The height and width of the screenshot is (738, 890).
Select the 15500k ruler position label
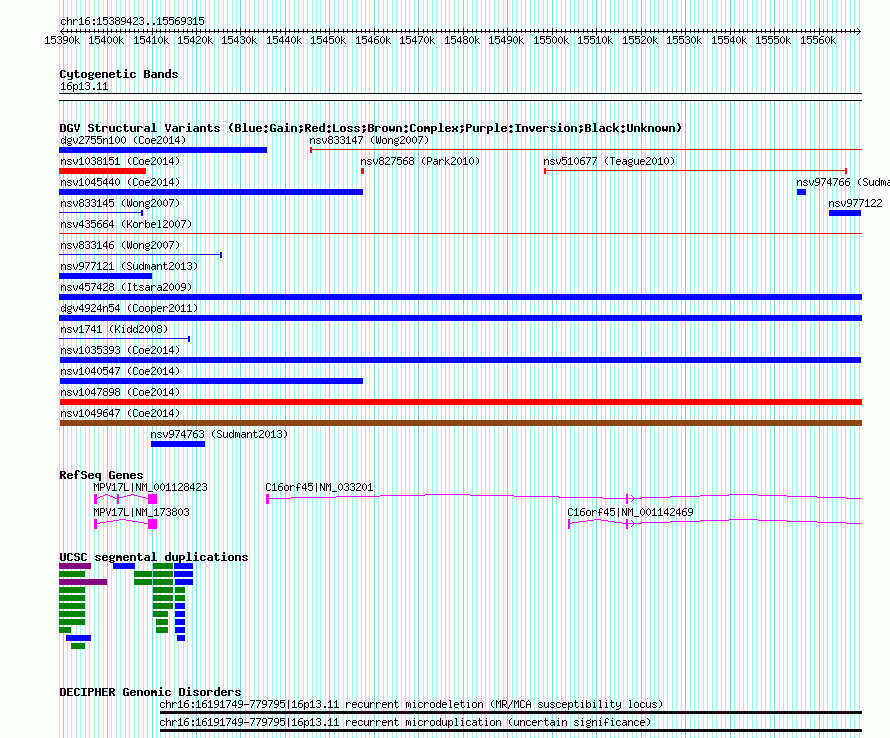click(x=551, y=40)
